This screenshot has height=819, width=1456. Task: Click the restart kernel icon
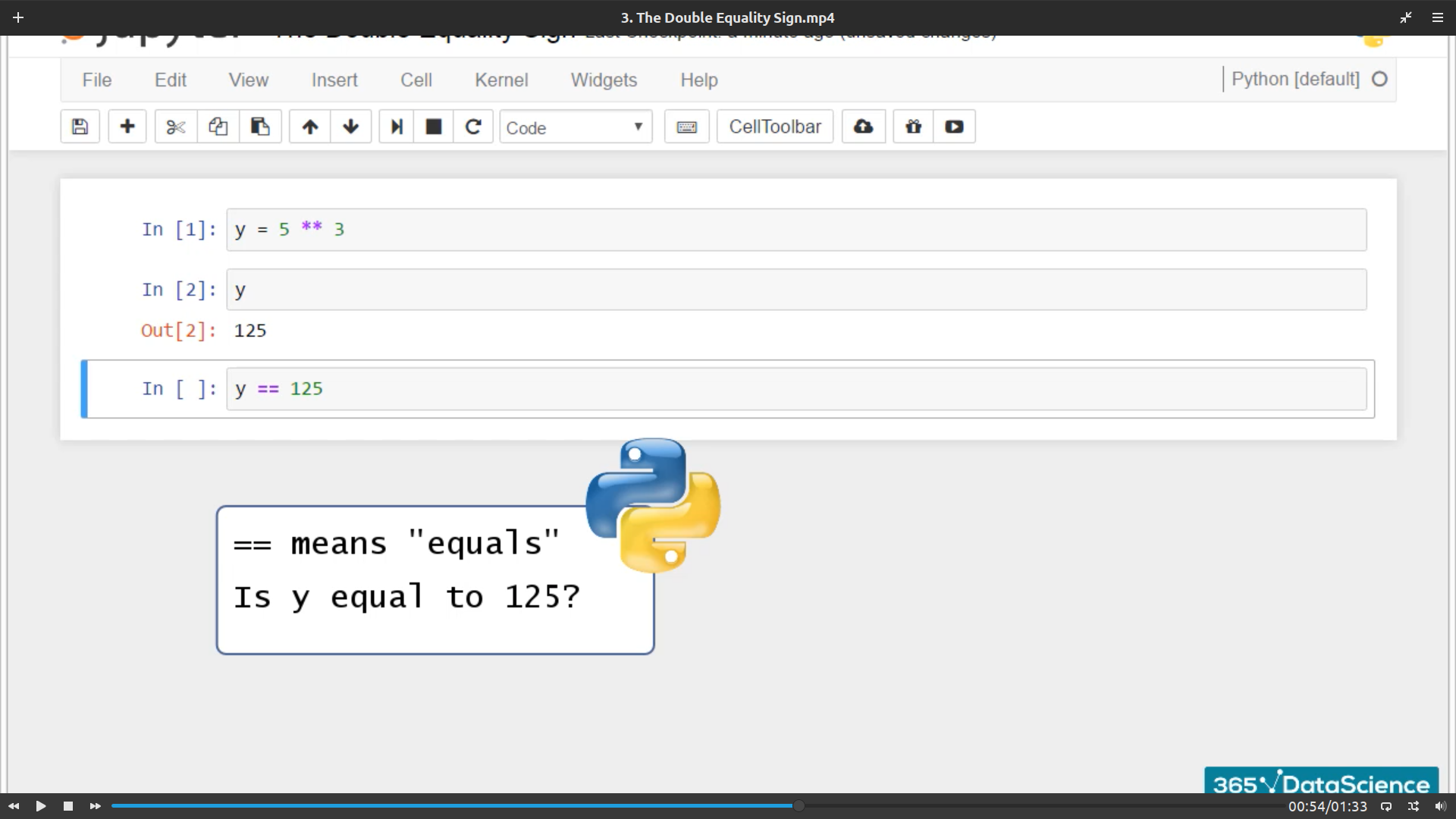click(473, 127)
